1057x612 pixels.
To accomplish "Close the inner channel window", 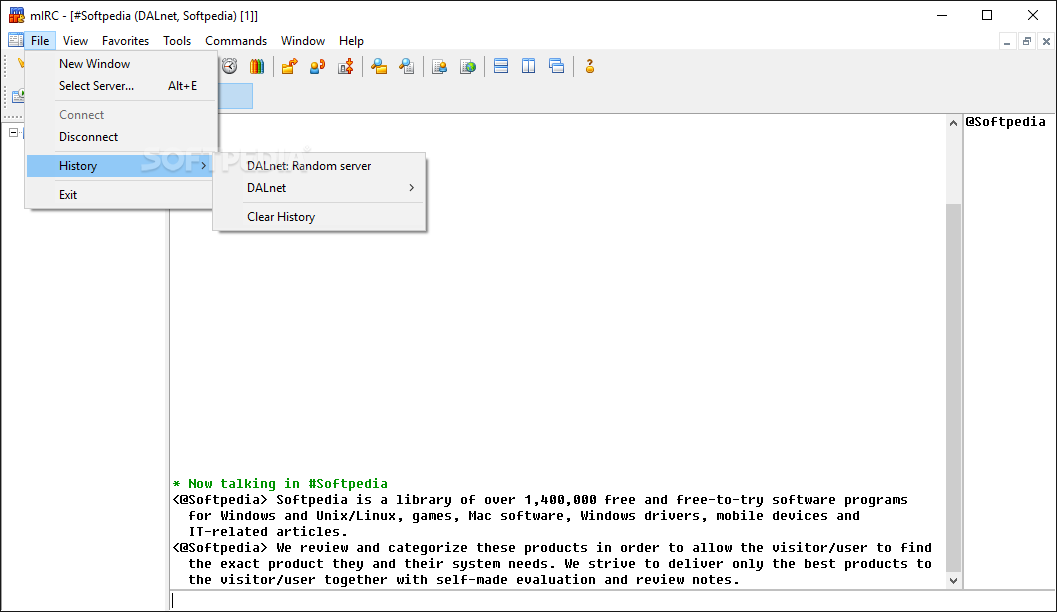I will (x=1046, y=42).
